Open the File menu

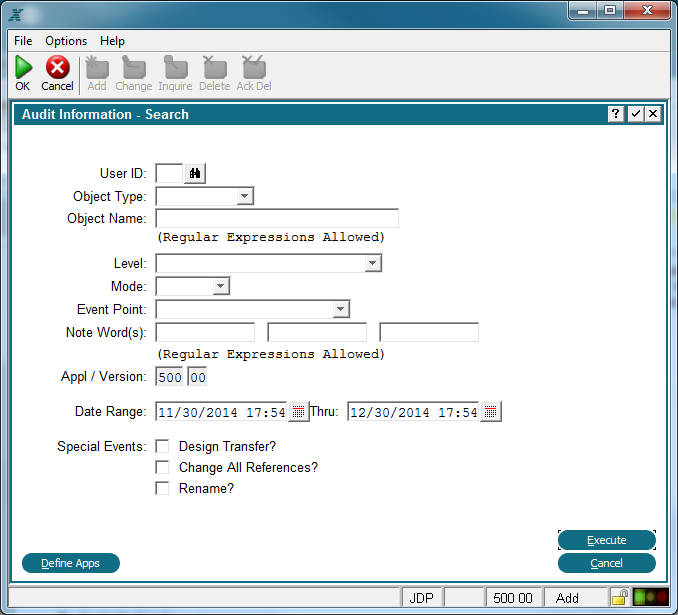point(23,41)
